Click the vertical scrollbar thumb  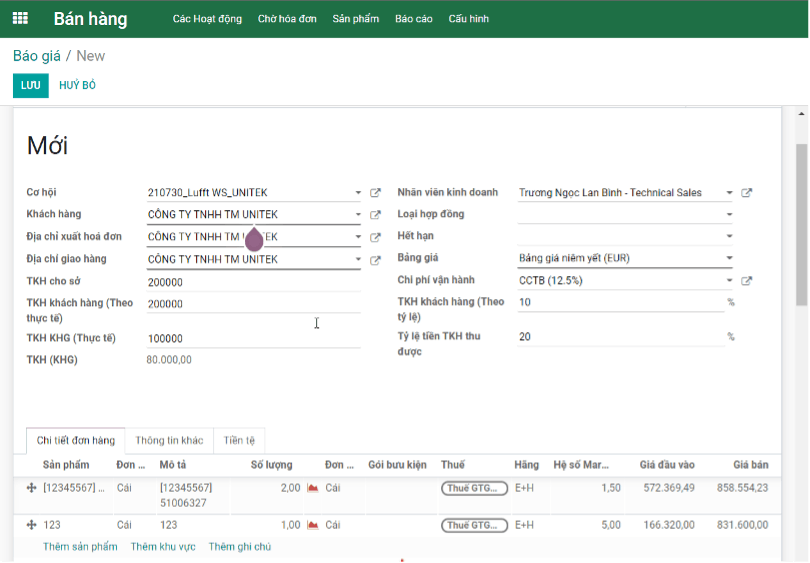(801, 225)
